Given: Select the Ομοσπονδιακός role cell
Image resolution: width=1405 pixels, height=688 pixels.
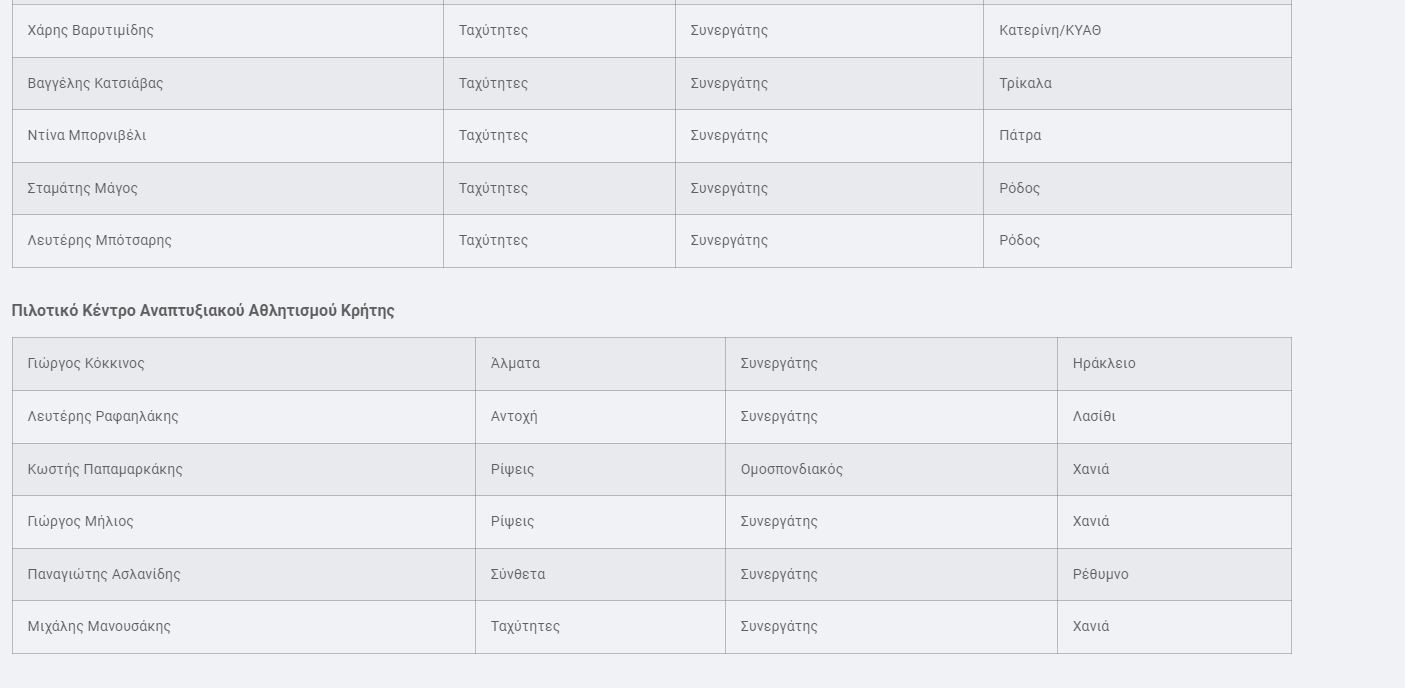Looking at the screenshot, I should click(791, 470).
